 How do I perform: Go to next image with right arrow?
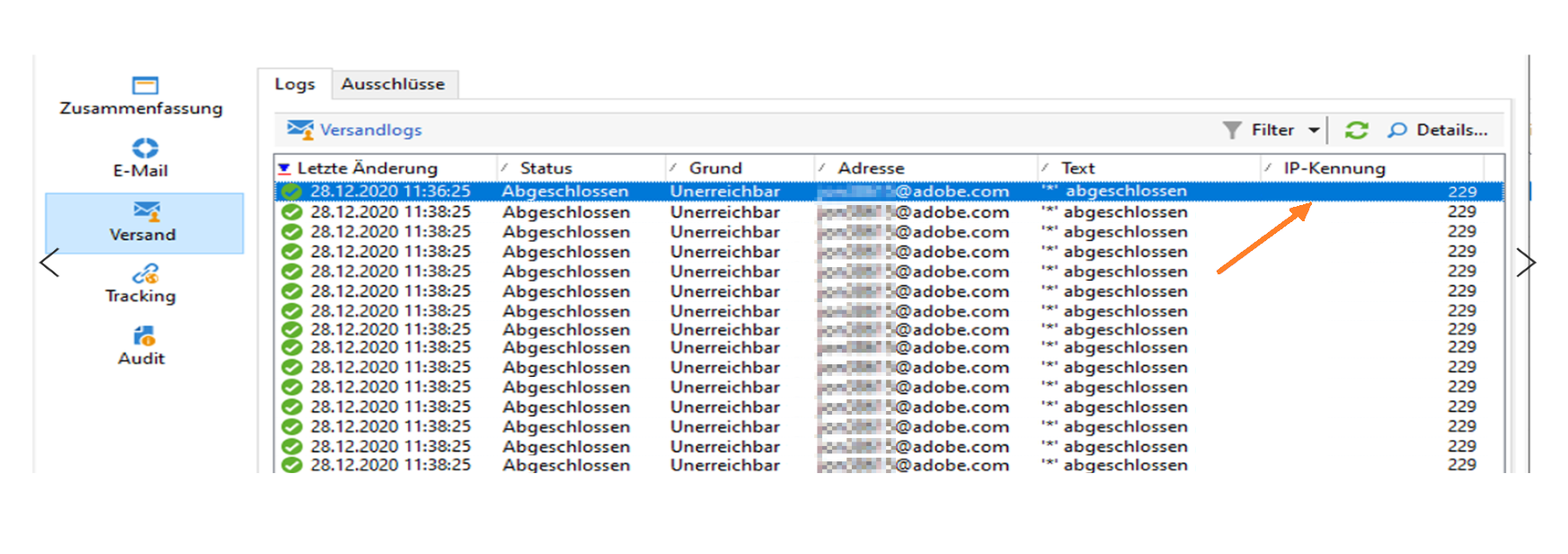pos(1526,263)
